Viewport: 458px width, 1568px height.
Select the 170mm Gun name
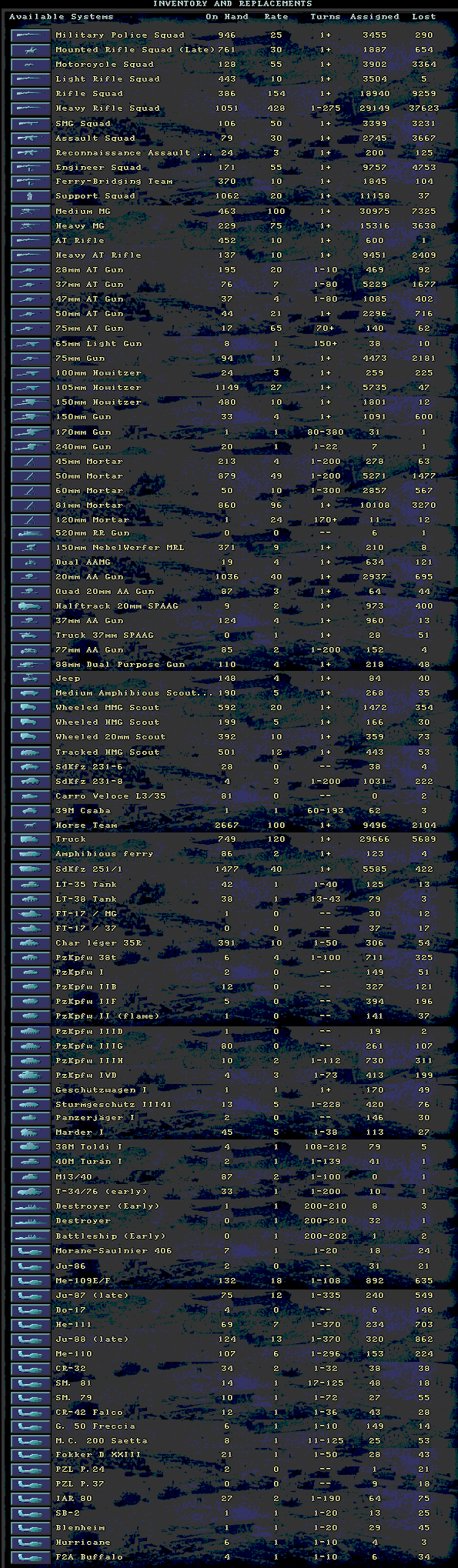[83, 432]
